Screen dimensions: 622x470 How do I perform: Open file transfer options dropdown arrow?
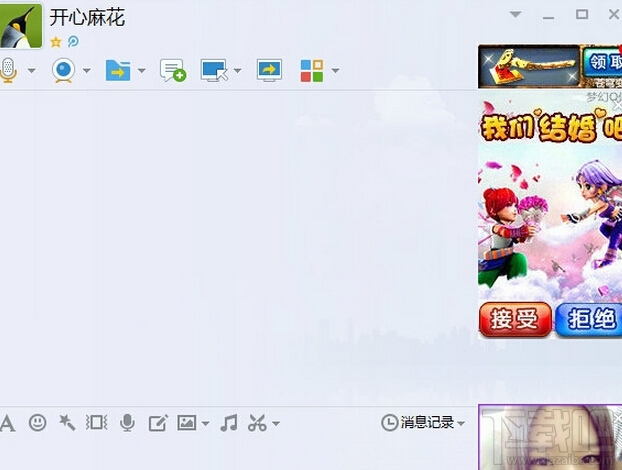click(142, 71)
